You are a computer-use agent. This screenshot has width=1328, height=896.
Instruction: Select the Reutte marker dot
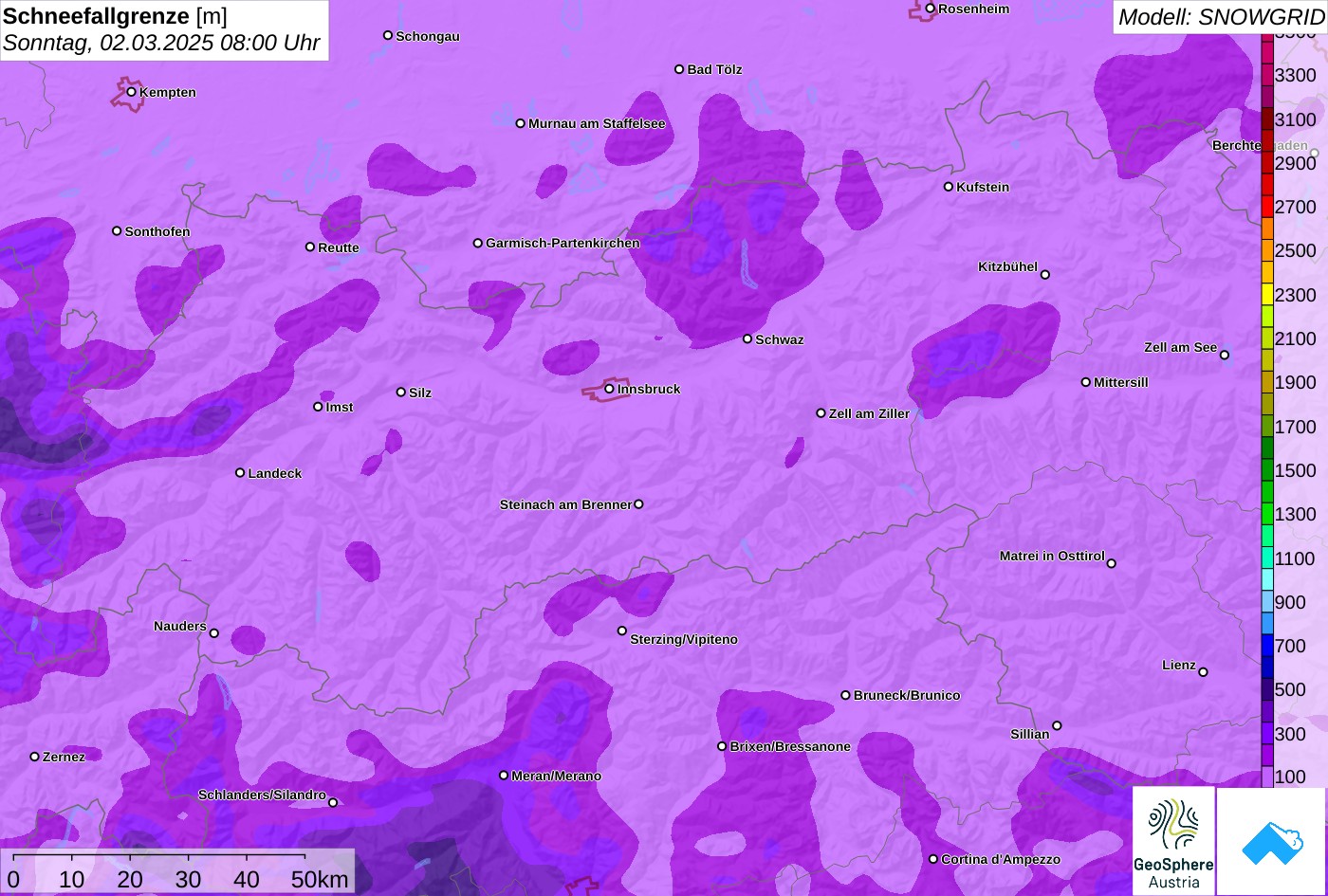pos(310,247)
